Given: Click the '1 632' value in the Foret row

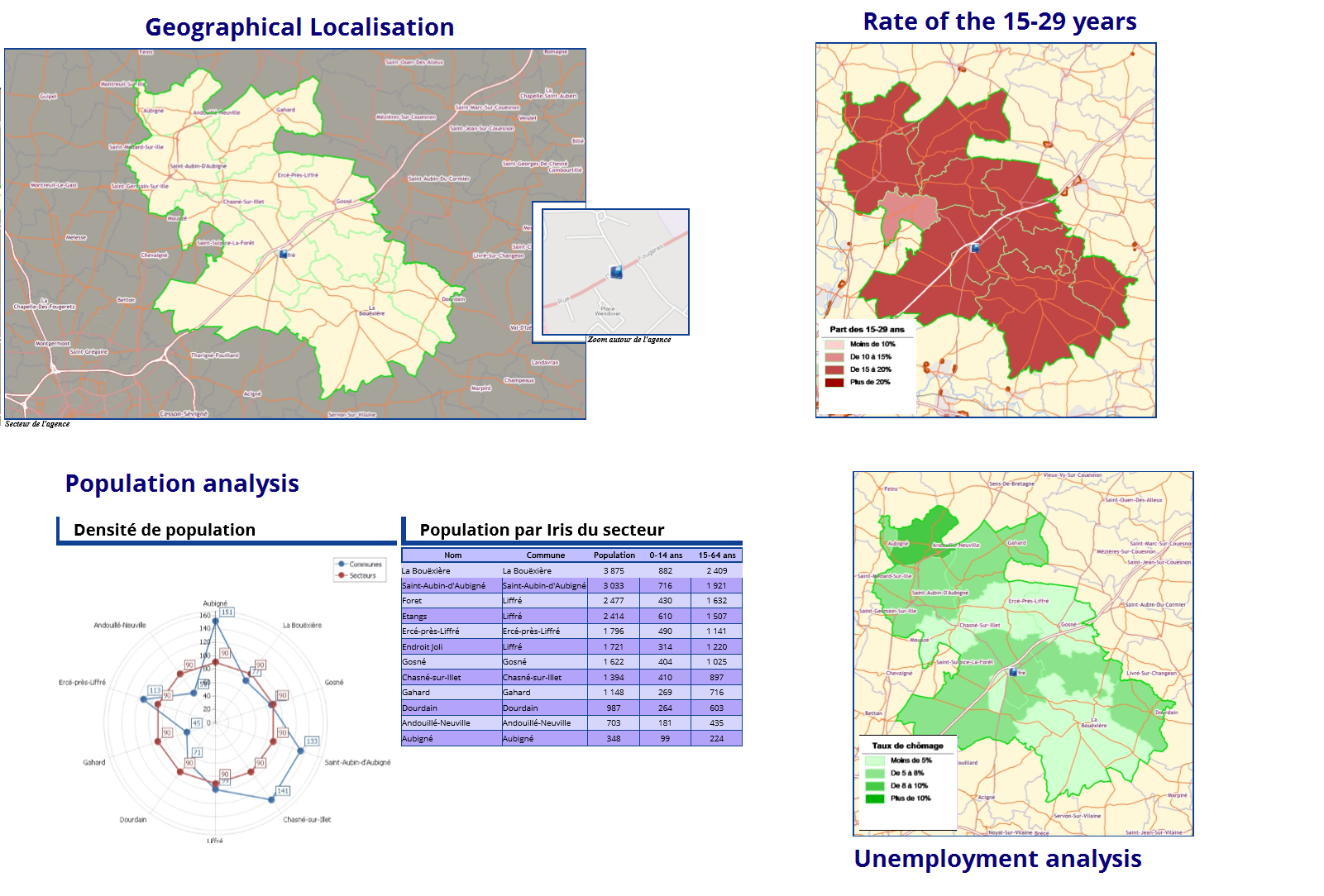Looking at the screenshot, I should click(717, 601).
